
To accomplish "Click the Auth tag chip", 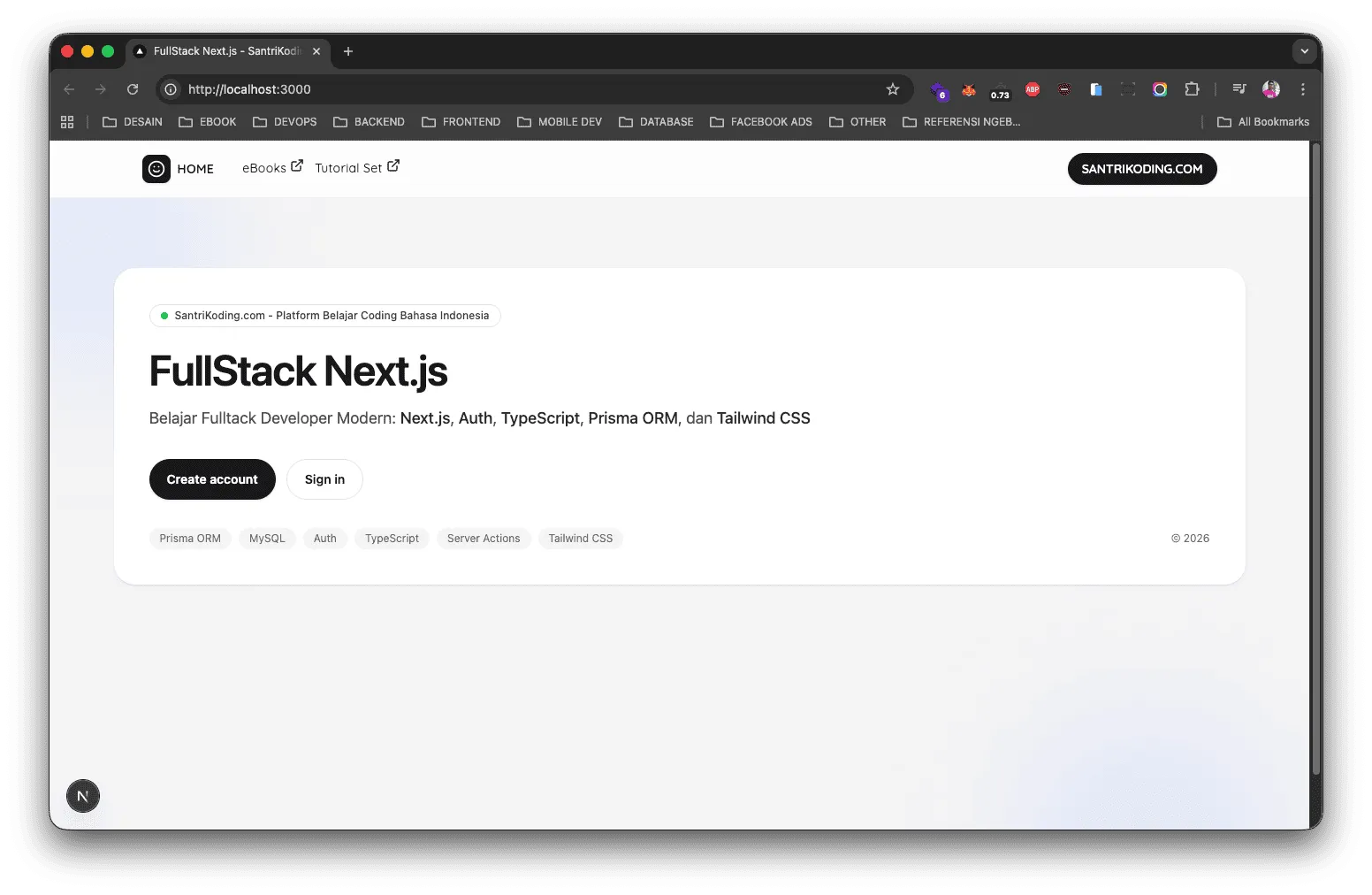I will (x=325, y=539).
